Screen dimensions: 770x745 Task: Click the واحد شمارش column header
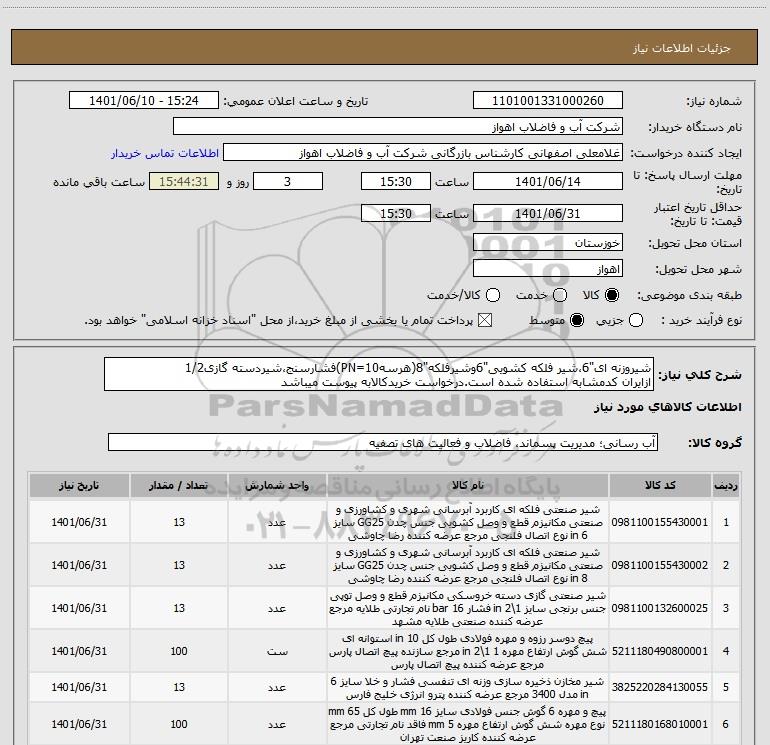coord(277,485)
